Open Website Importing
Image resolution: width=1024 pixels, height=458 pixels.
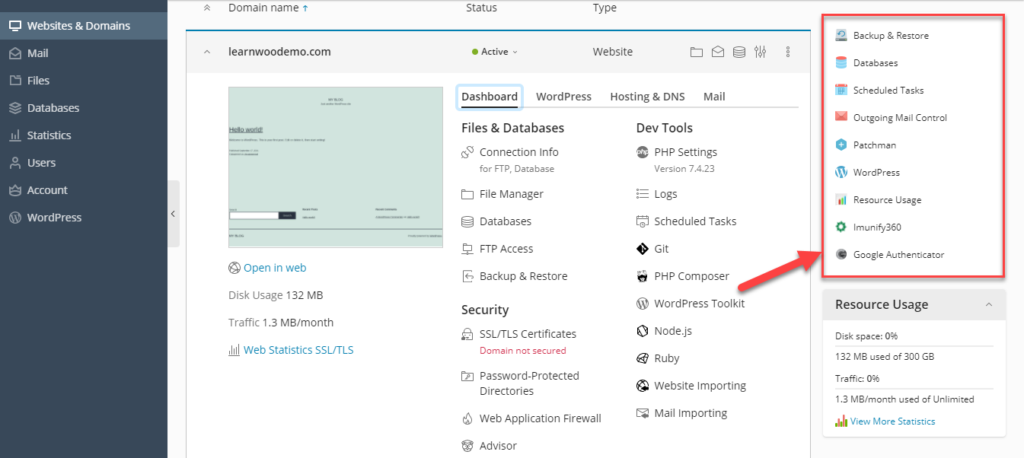point(700,386)
